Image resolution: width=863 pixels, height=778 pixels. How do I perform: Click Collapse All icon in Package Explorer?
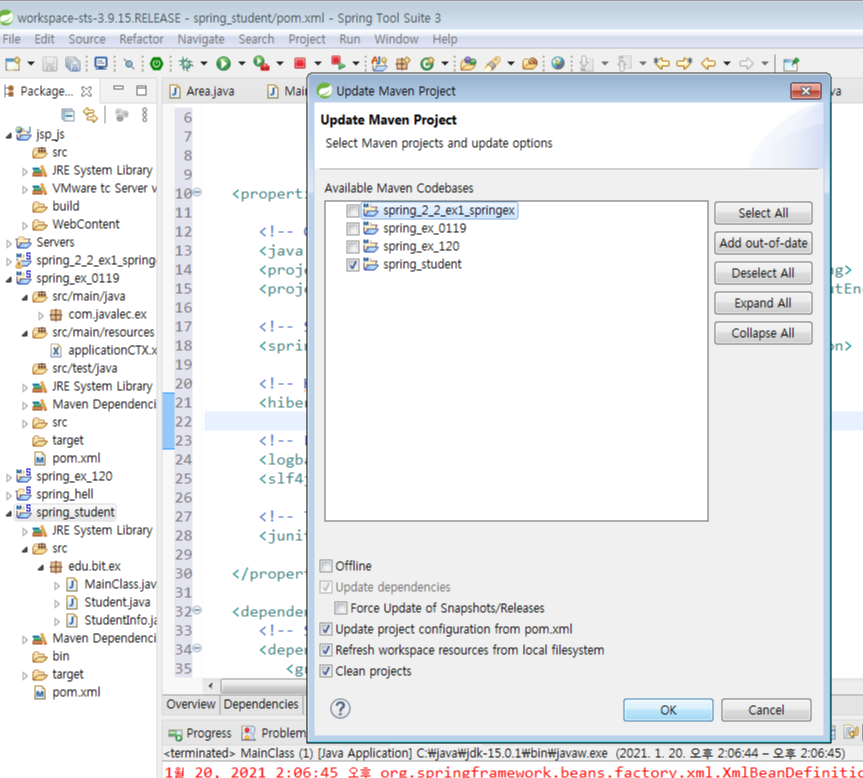[68, 115]
